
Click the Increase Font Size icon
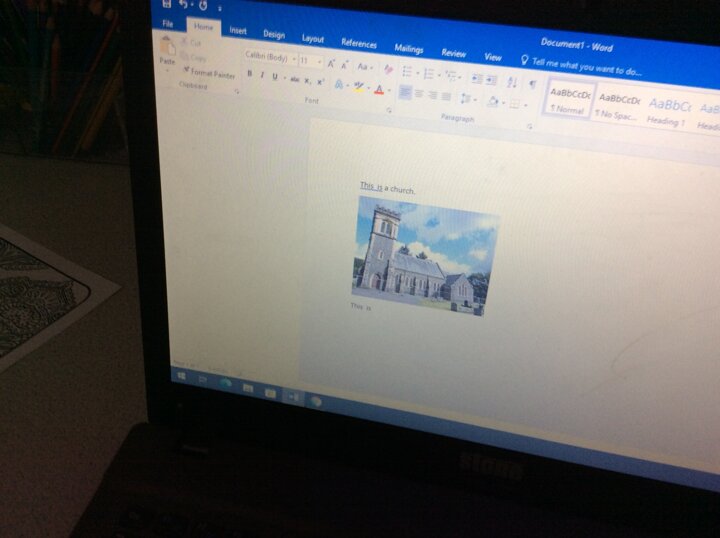click(x=332, y=63)
